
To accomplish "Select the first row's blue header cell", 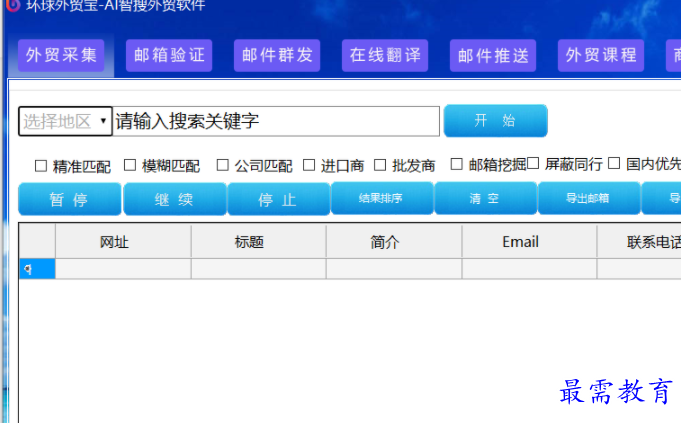I will coord(37,269).
